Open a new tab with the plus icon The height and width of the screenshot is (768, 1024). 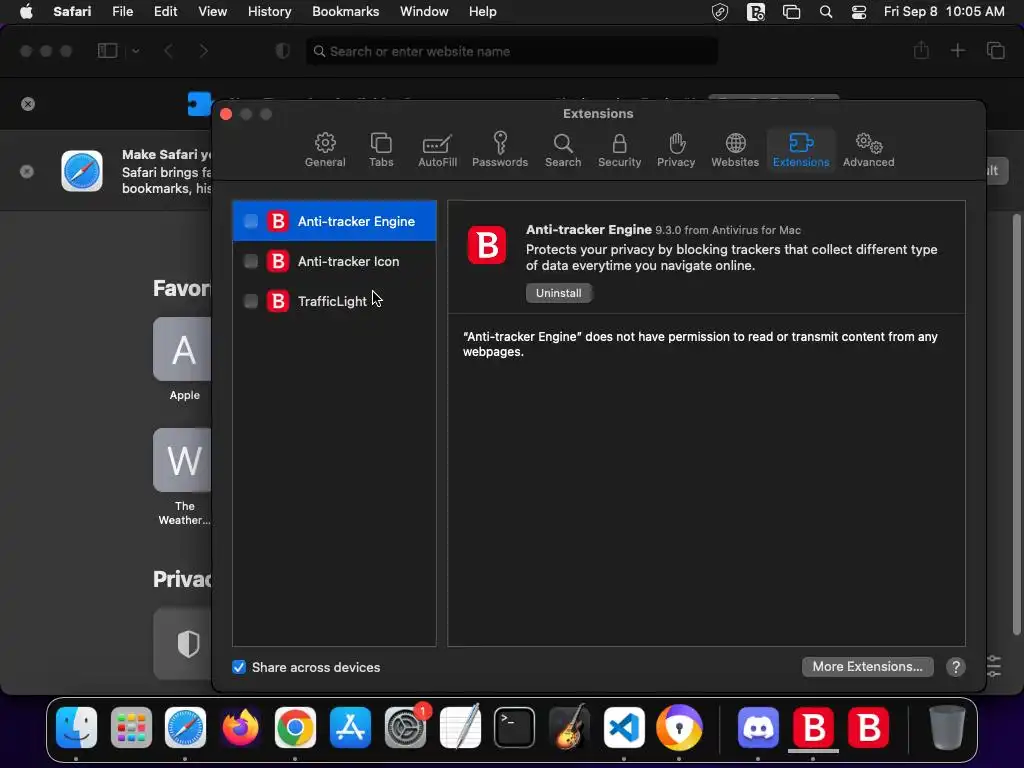coord(957,50)
